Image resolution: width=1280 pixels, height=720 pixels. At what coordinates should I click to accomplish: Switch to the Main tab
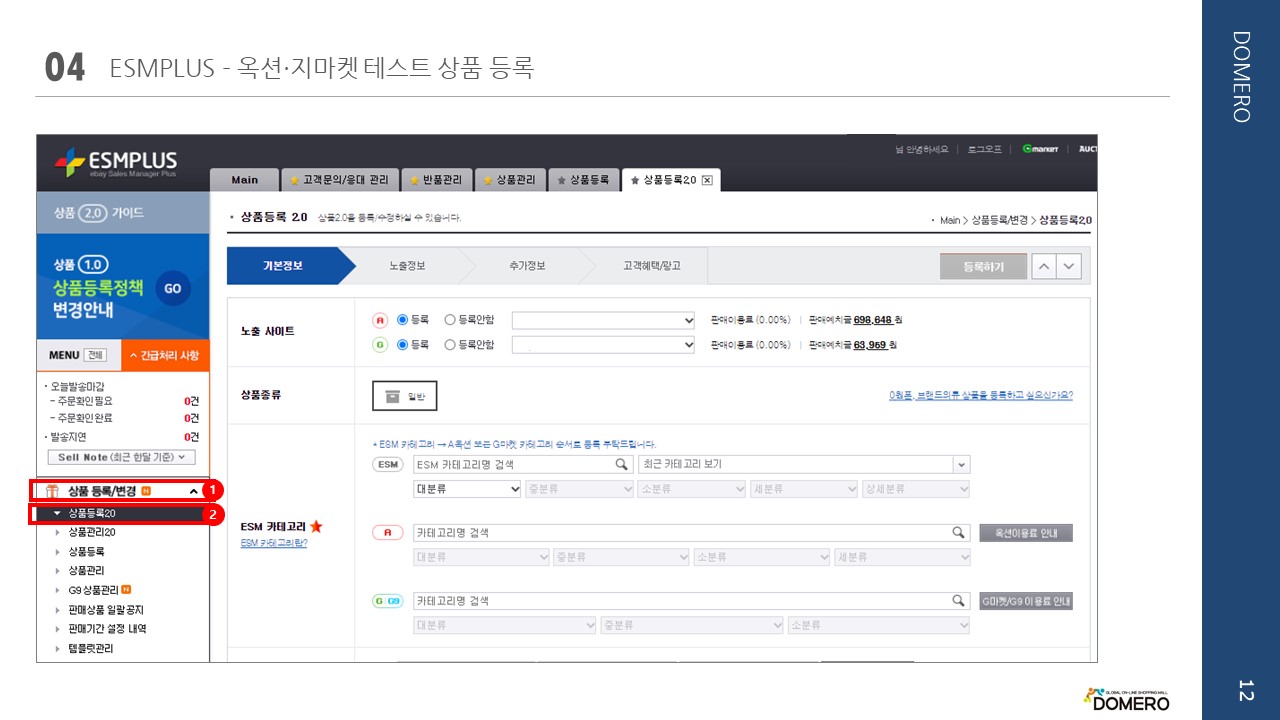[x=244, y=180]
